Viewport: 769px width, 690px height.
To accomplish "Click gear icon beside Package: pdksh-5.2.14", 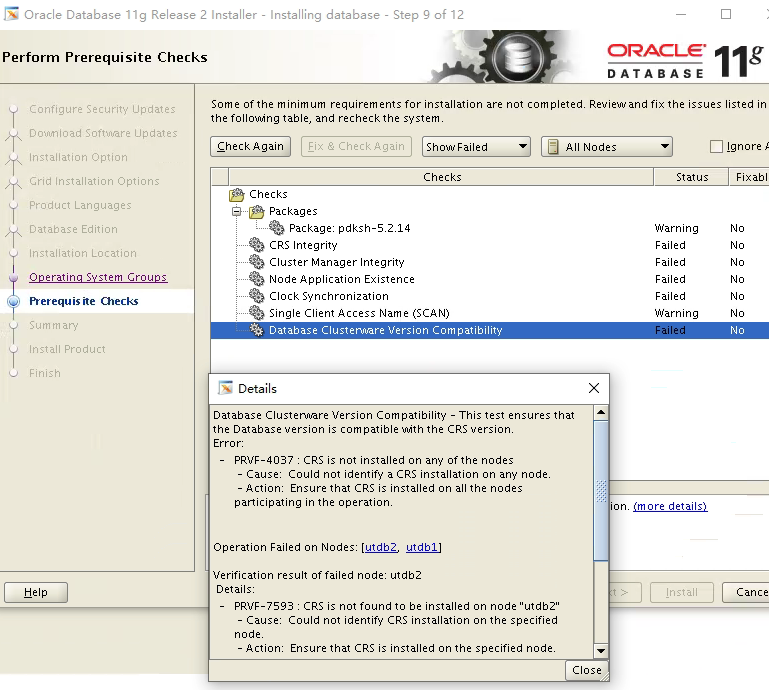I will pyautogui.click(x=277, y=228).
